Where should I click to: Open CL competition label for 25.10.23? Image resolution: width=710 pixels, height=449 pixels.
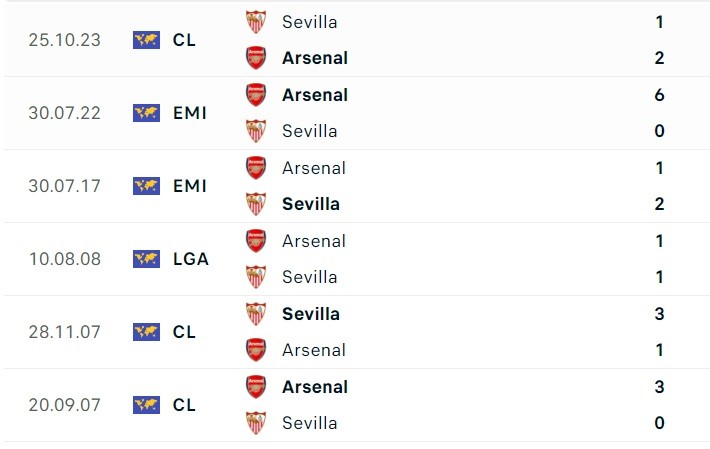pos(184,40)
